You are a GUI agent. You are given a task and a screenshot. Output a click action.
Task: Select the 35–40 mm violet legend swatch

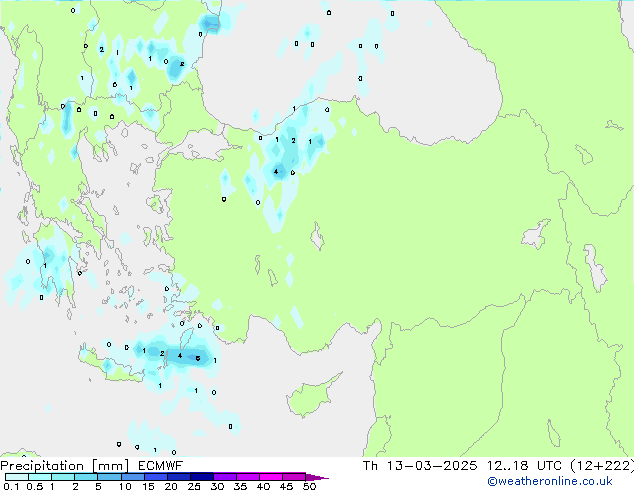pyautogui.click(x=247, y=477)
